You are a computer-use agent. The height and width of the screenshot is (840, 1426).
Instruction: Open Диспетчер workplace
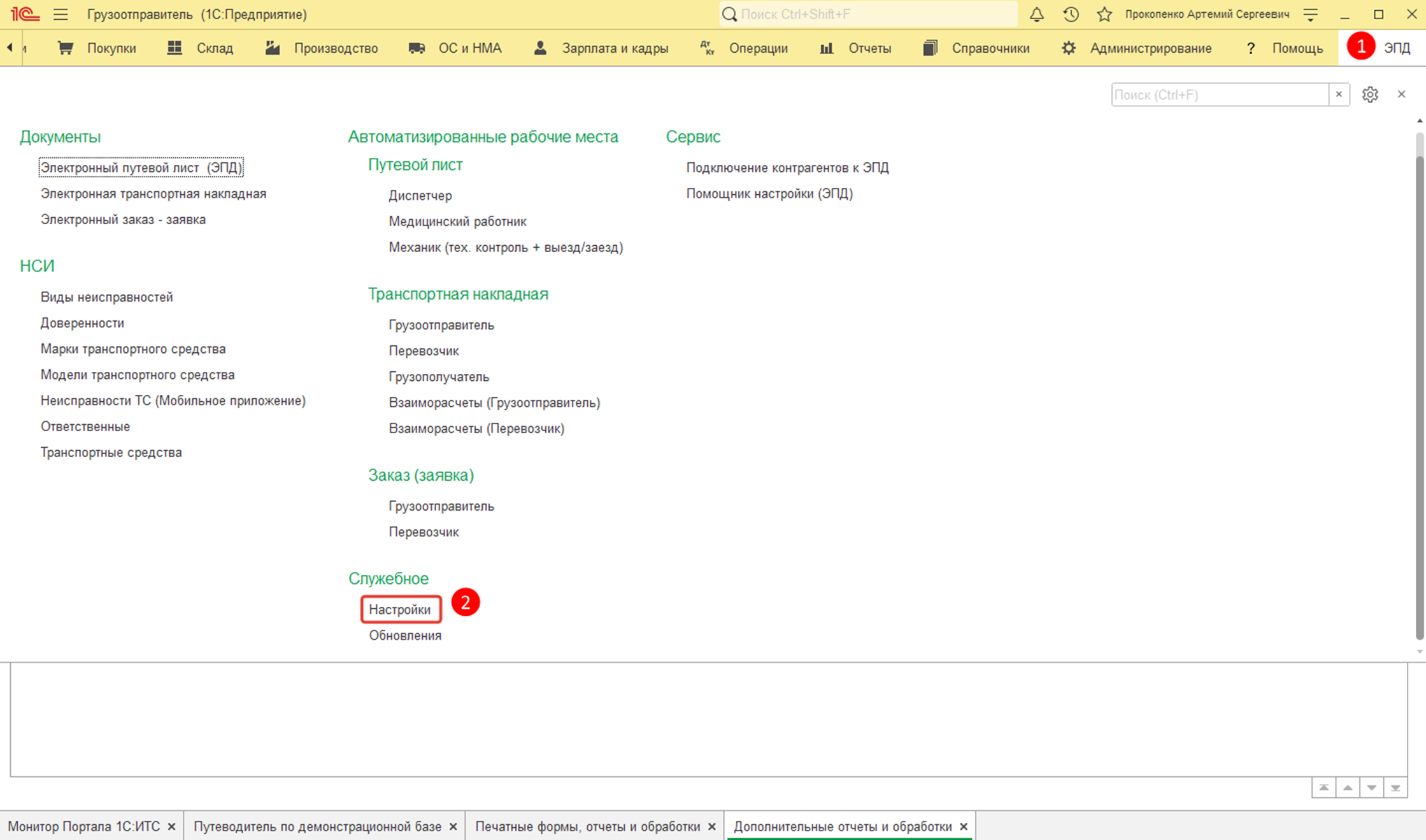[x=420, y=196]
